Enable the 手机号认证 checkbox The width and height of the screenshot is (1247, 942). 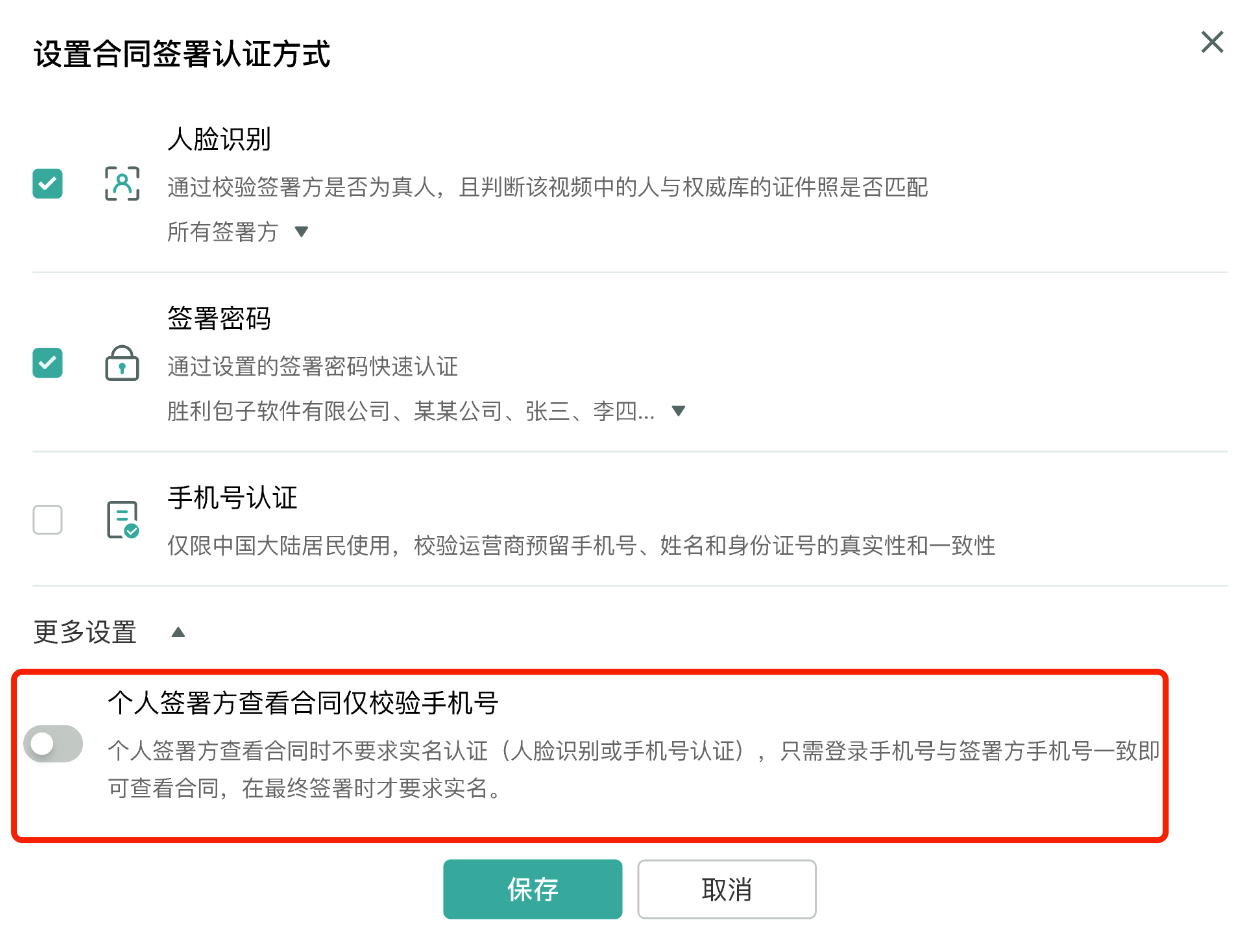(47, 520)
